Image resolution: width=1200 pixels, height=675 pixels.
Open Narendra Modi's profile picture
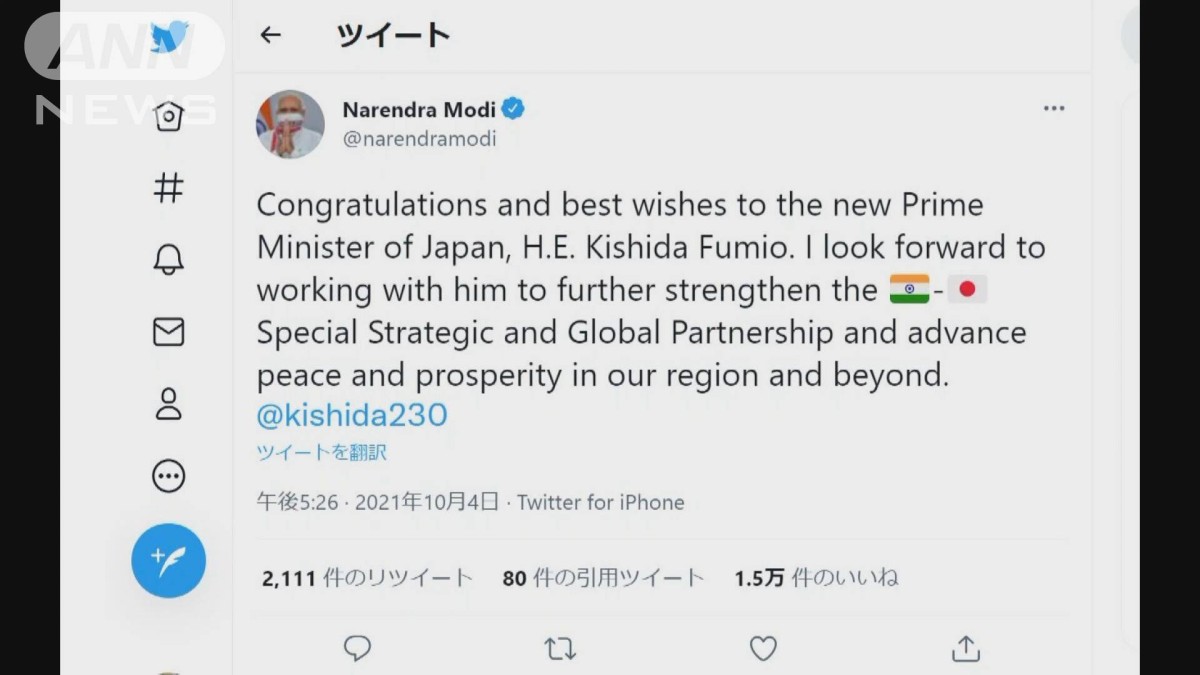pos(290,124)
